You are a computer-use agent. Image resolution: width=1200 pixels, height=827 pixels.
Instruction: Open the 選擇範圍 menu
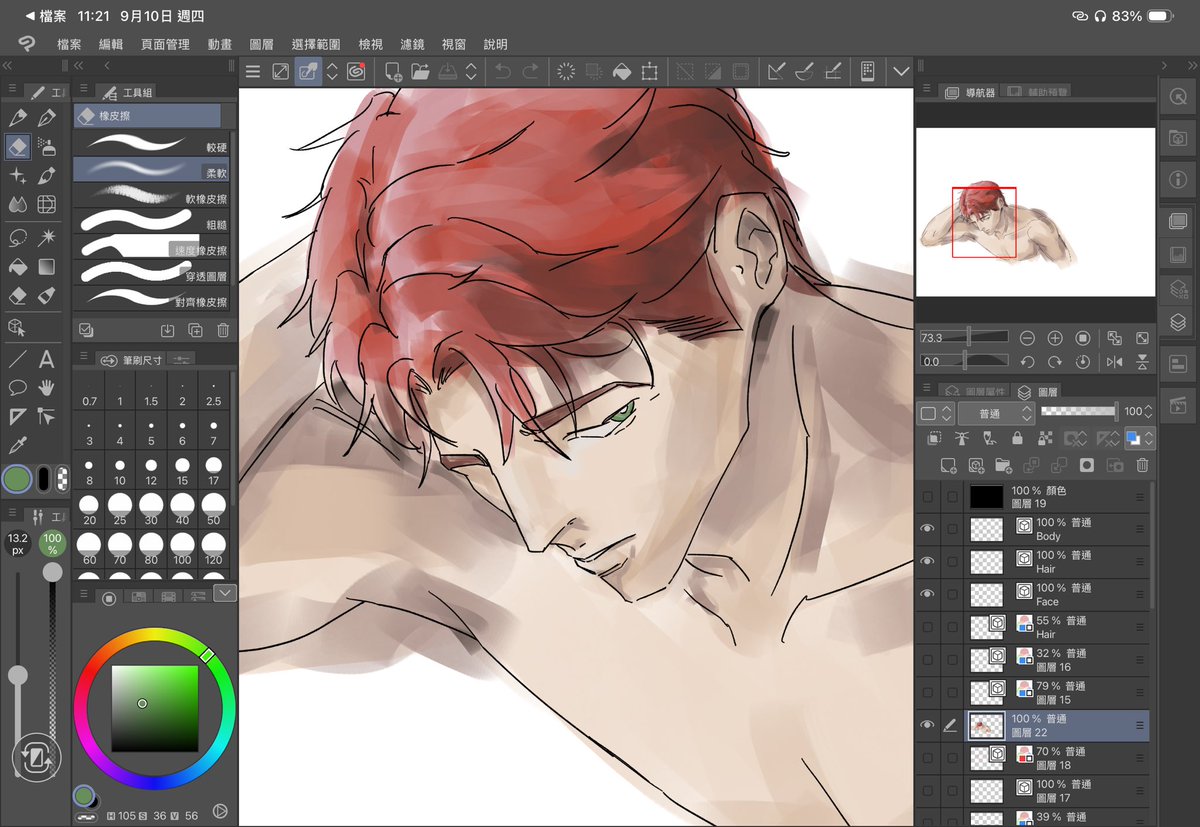coord(316,44)
